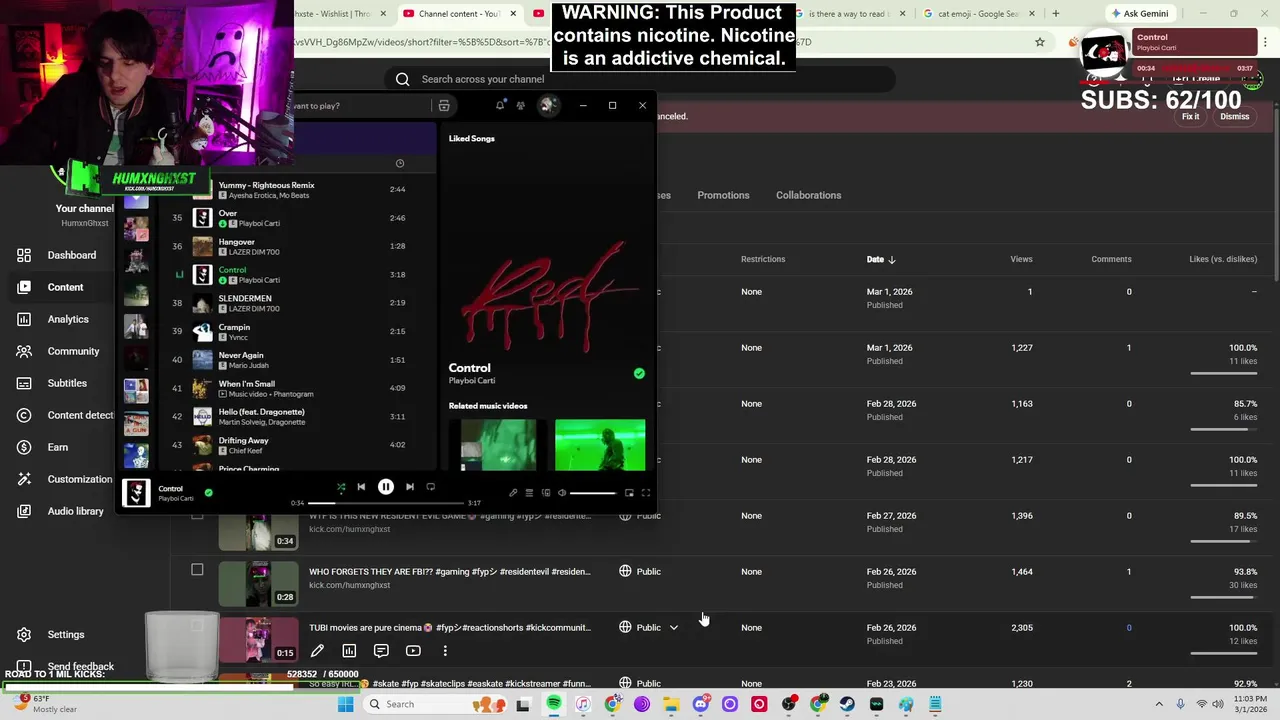
Task: Skip to previous track in Spotify
Action: tap(361, 487)
